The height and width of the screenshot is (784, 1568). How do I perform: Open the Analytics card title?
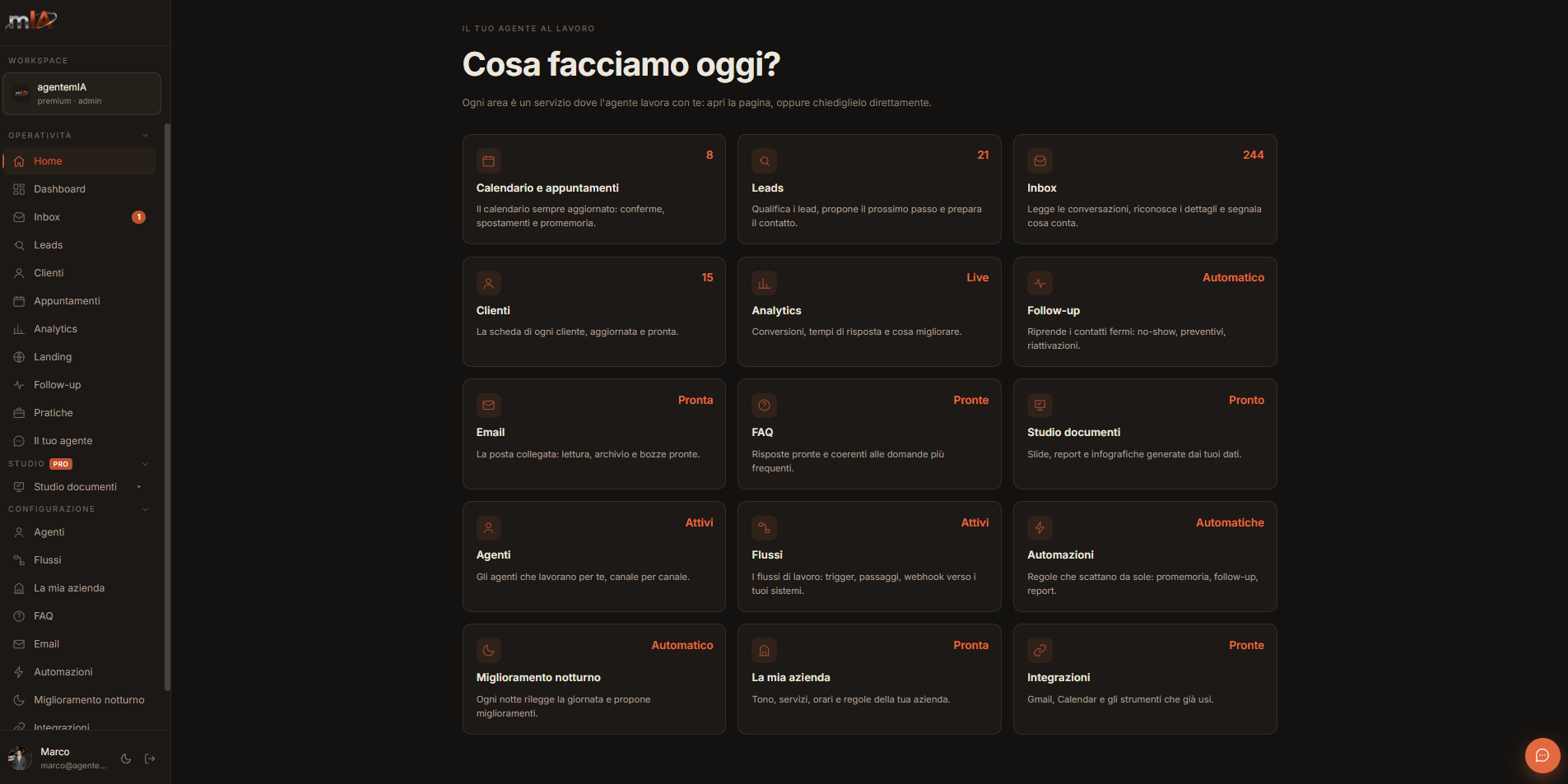click(776, 311)
